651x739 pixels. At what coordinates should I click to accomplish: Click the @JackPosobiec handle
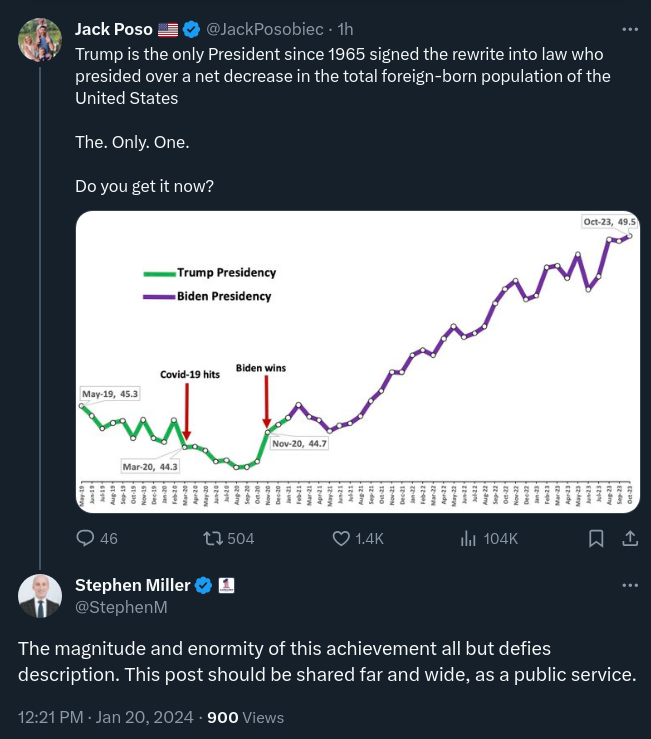pos(264,29)
